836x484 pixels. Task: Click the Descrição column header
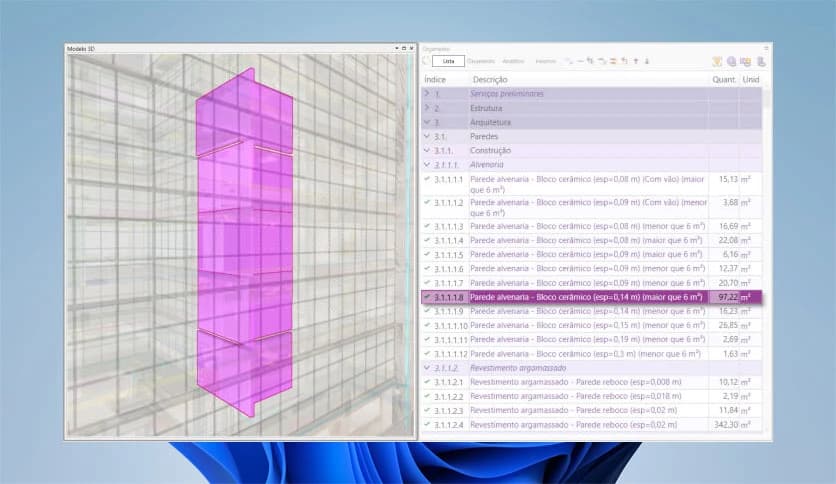pyautogui.click(x=491, y=78)
